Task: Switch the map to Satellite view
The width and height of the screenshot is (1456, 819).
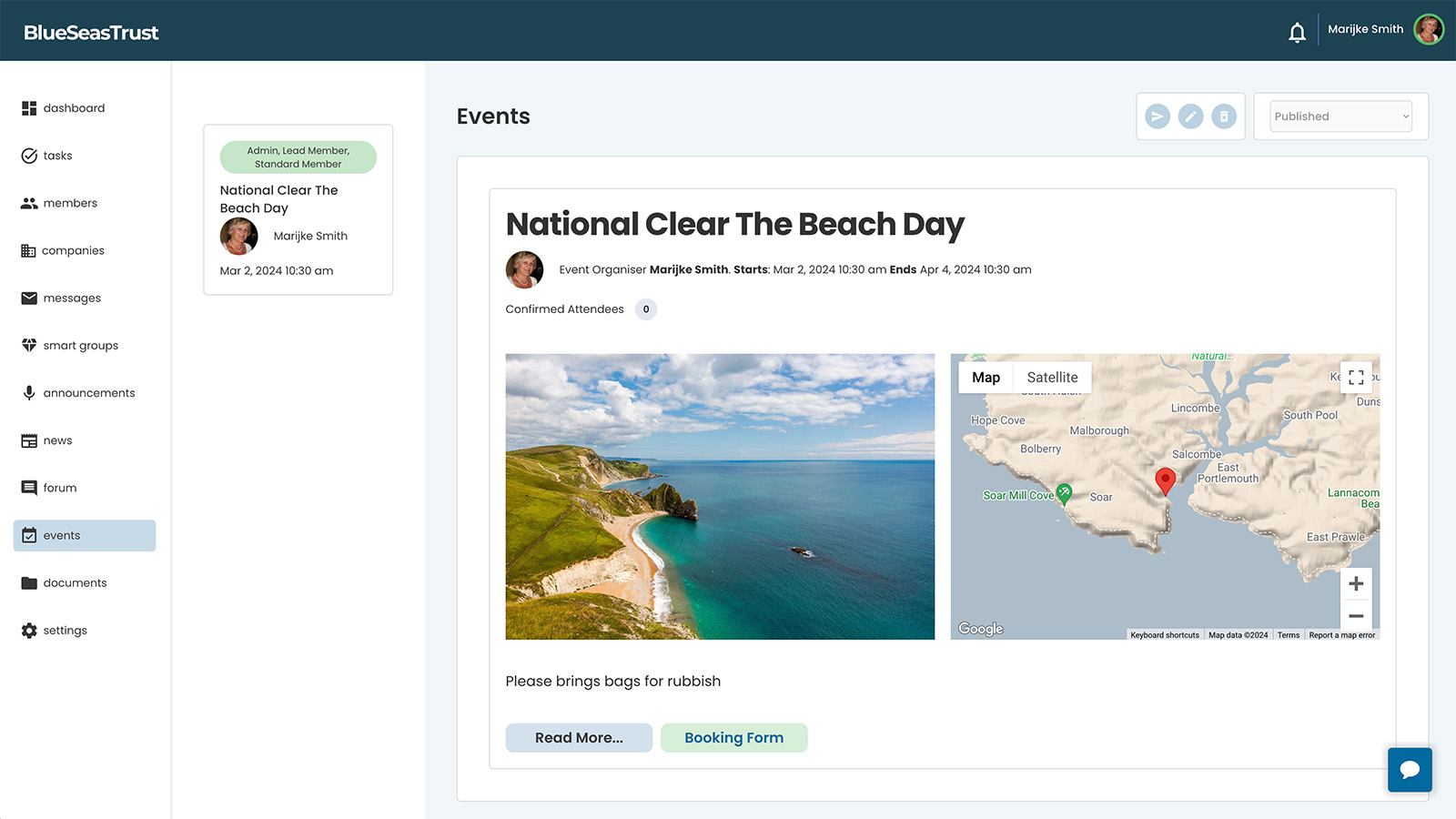Action: click(x=1052, y=377)
